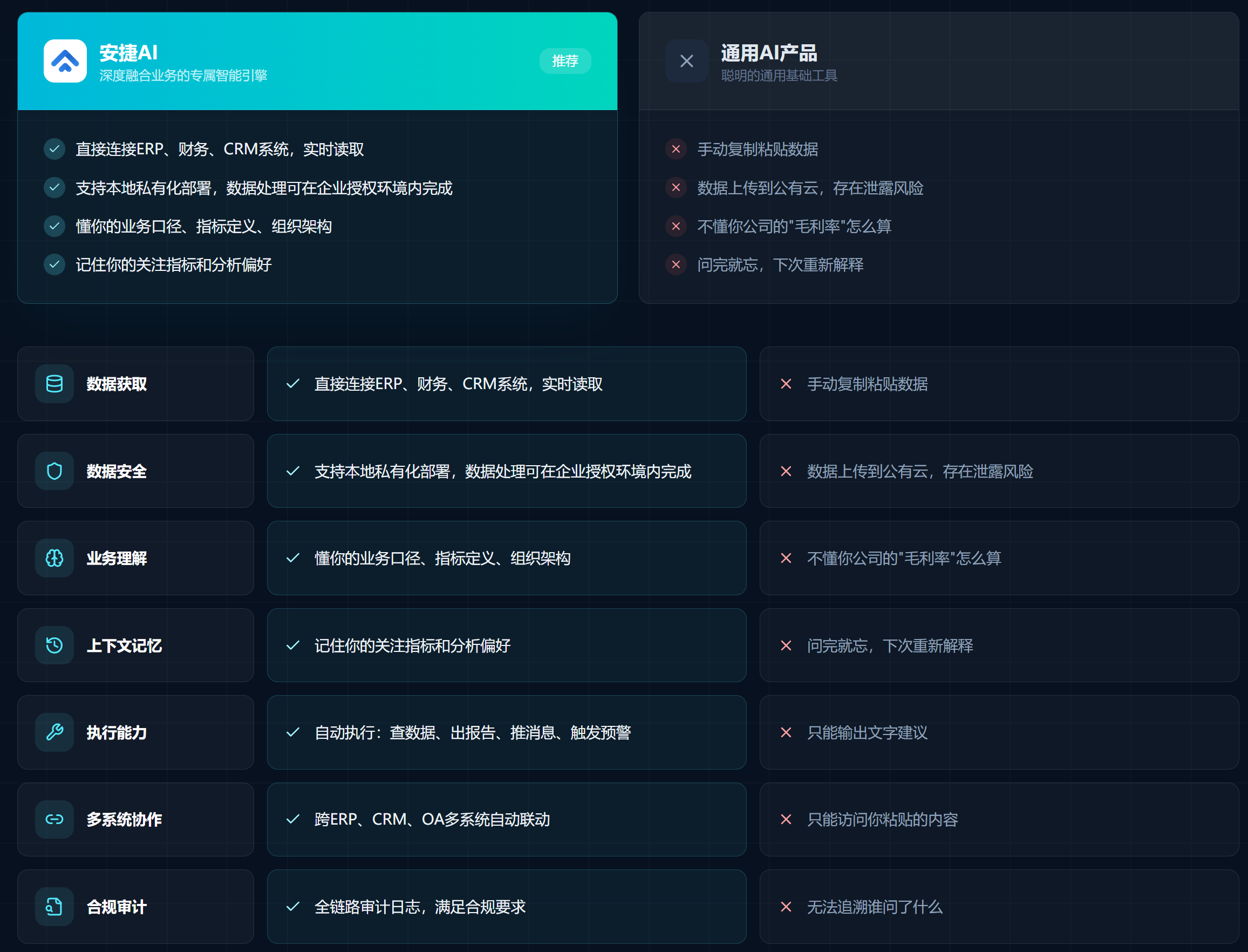Click 问完就忘 text in the 通用AI产品 card
The height and width of the screenshot is (952, 1248).
pyautogui.click(x=780, y=264)
